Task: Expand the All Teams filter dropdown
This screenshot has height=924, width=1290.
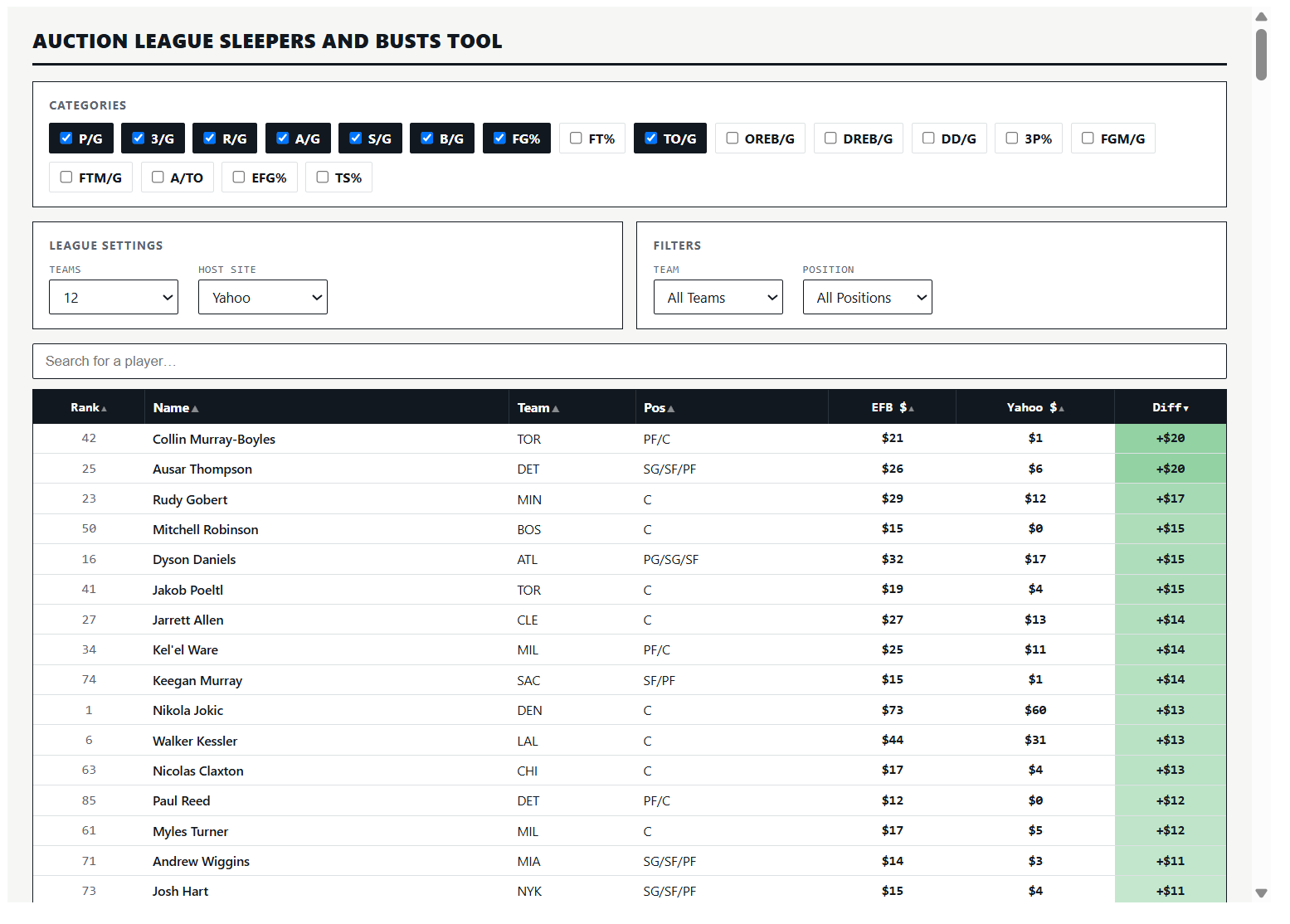Action: pos(718,297)
